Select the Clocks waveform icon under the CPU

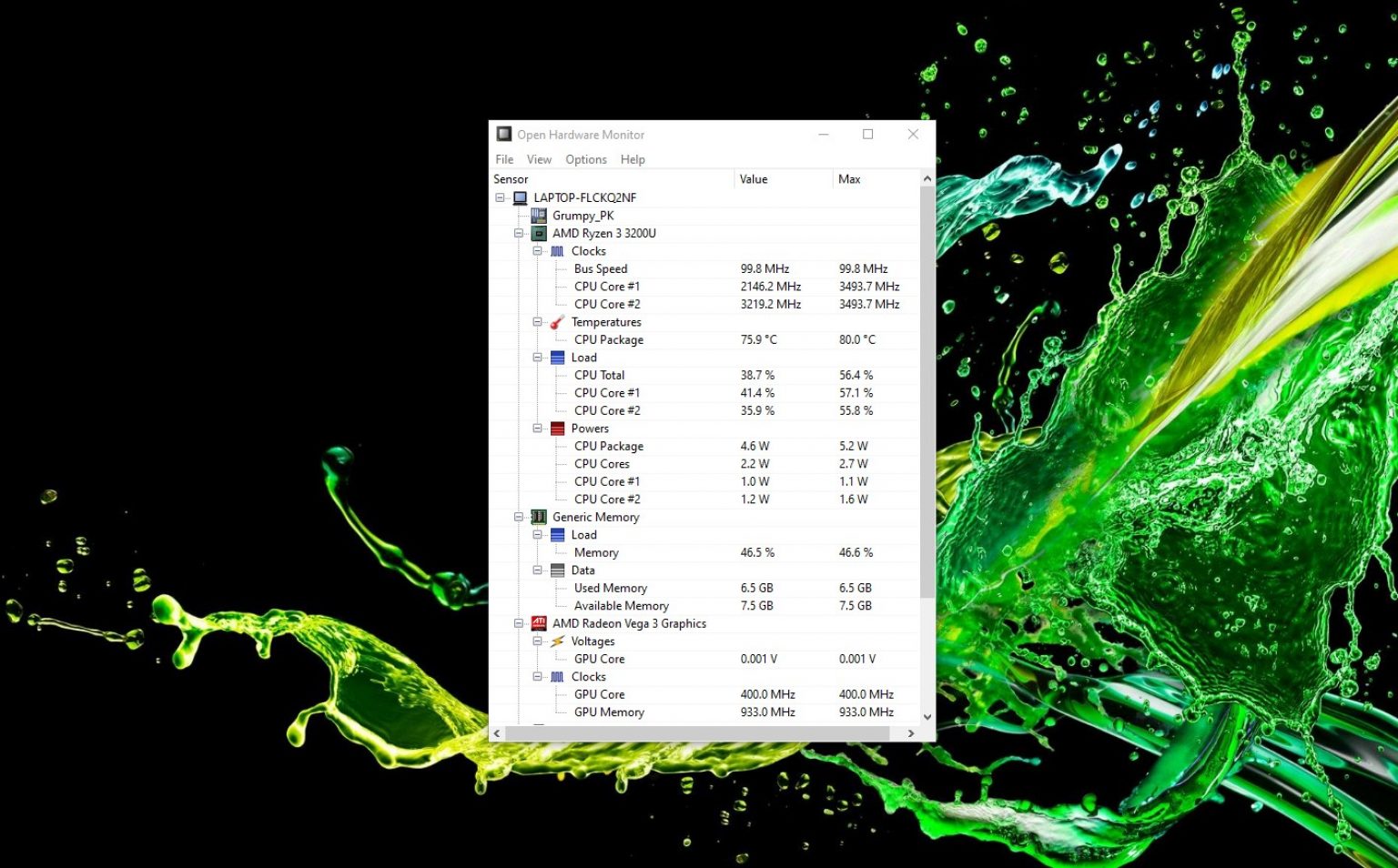pos(558,251)
